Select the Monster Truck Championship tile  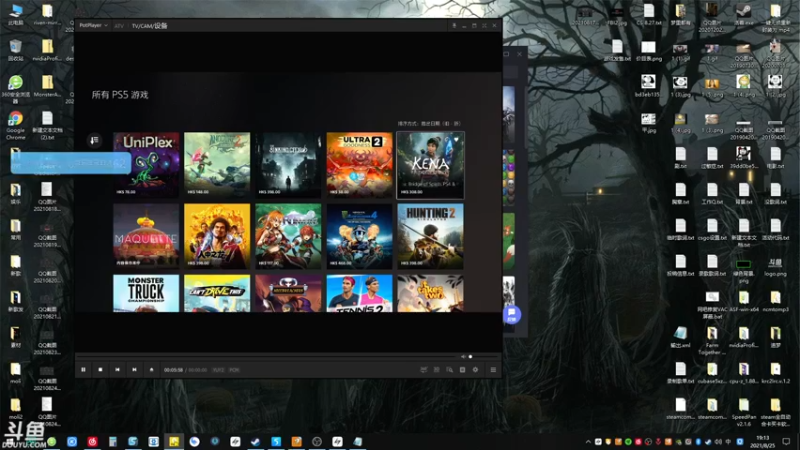pos(146,293)
